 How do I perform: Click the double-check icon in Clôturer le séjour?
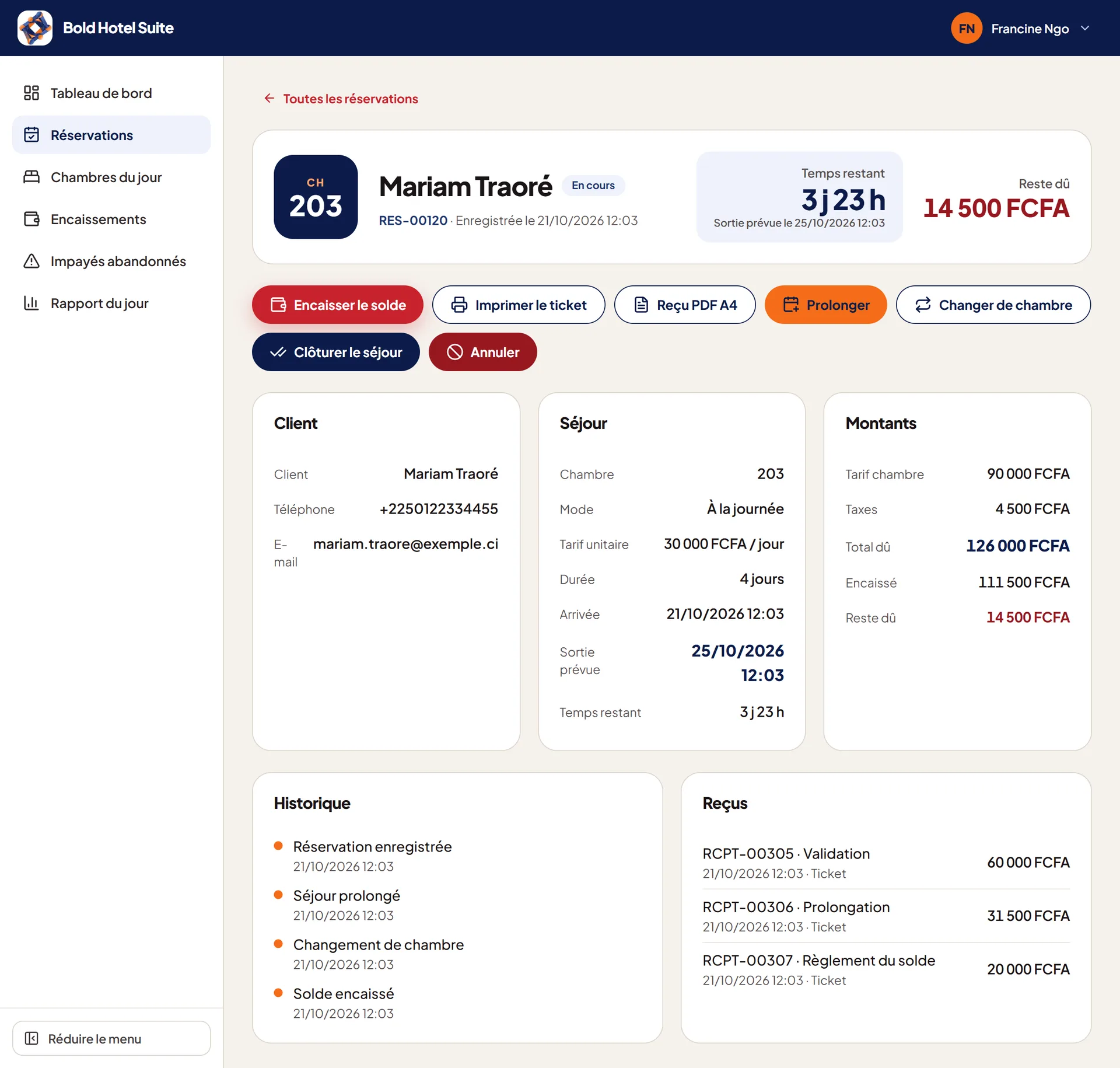pyautogui.click(x=278, y=352)
